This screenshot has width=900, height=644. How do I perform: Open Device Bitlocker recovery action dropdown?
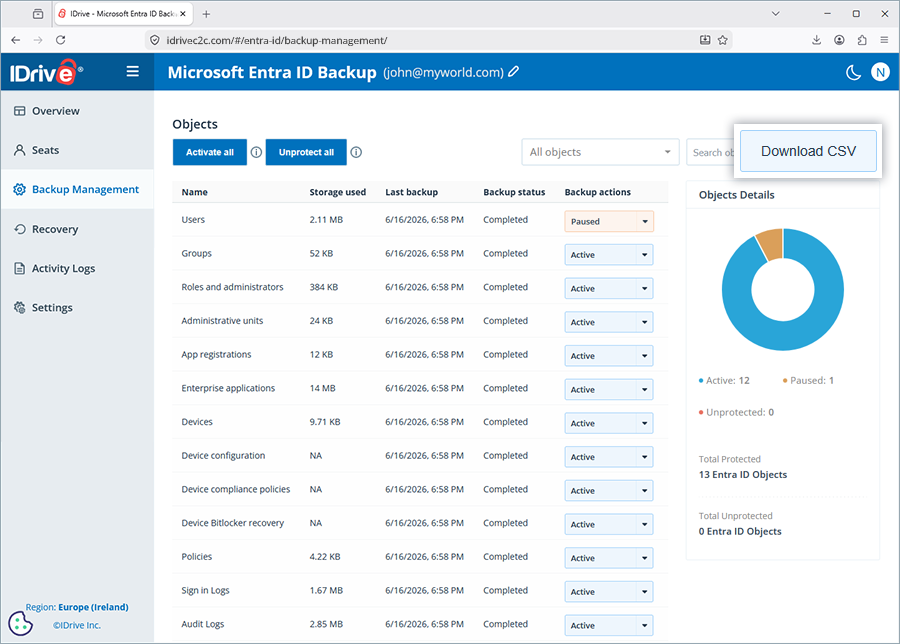pos(609,525)
